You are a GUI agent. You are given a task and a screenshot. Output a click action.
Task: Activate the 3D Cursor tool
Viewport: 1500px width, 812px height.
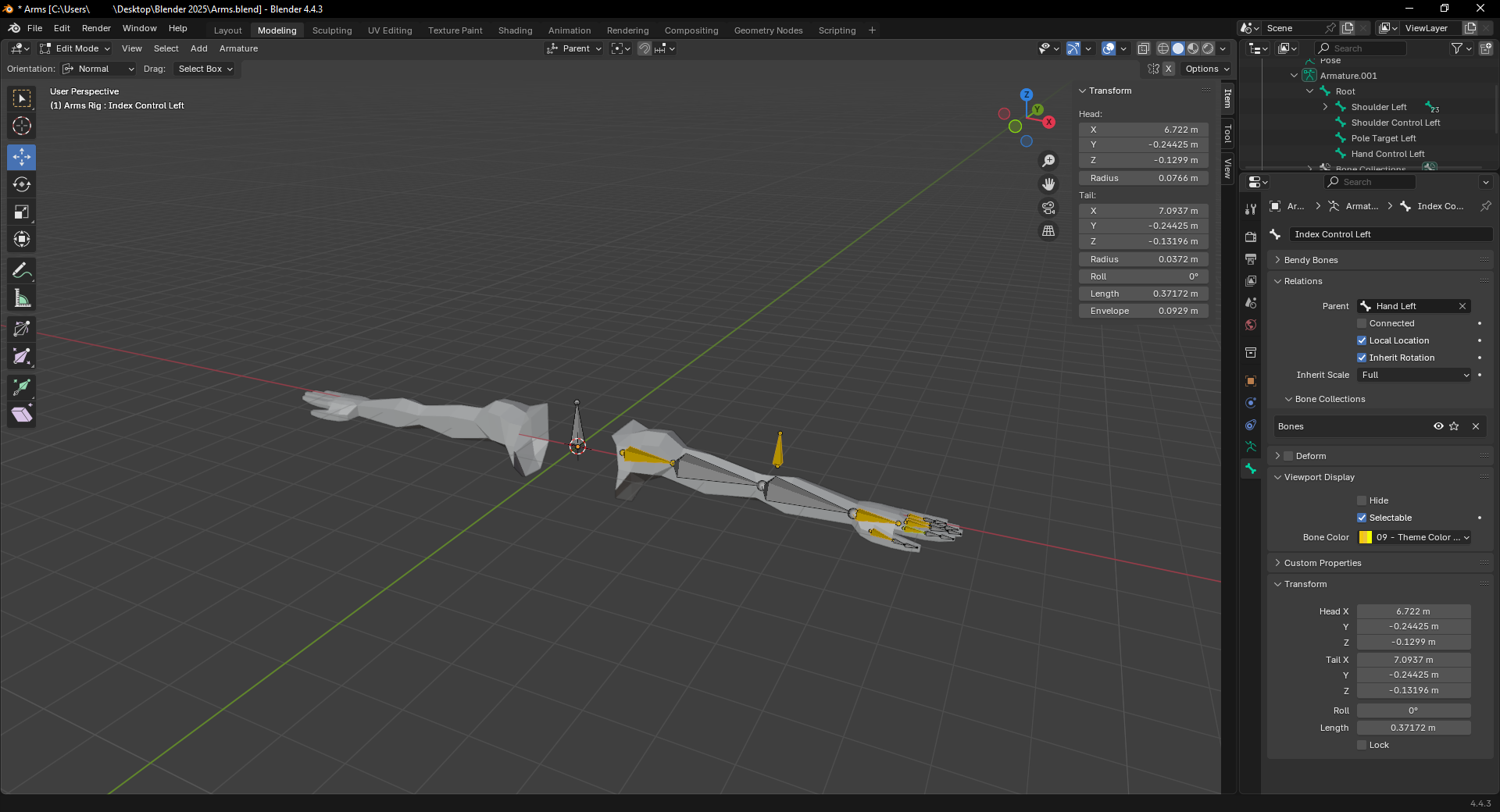pyautogui.click(x=22, y=126)
